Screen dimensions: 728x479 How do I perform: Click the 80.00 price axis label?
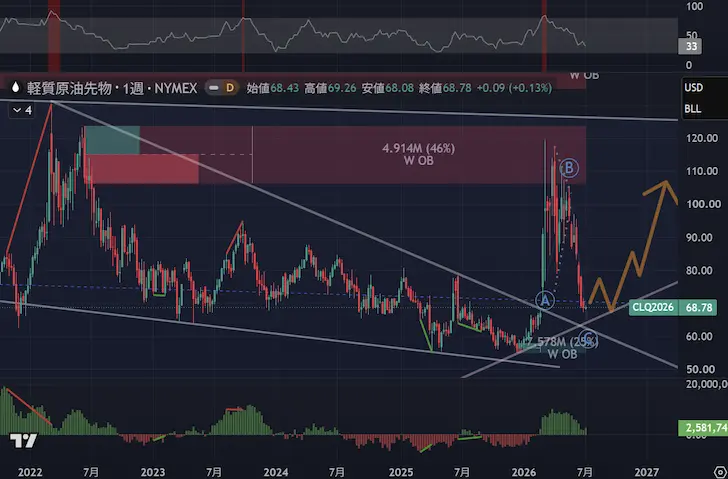click(x=699, y=270)
